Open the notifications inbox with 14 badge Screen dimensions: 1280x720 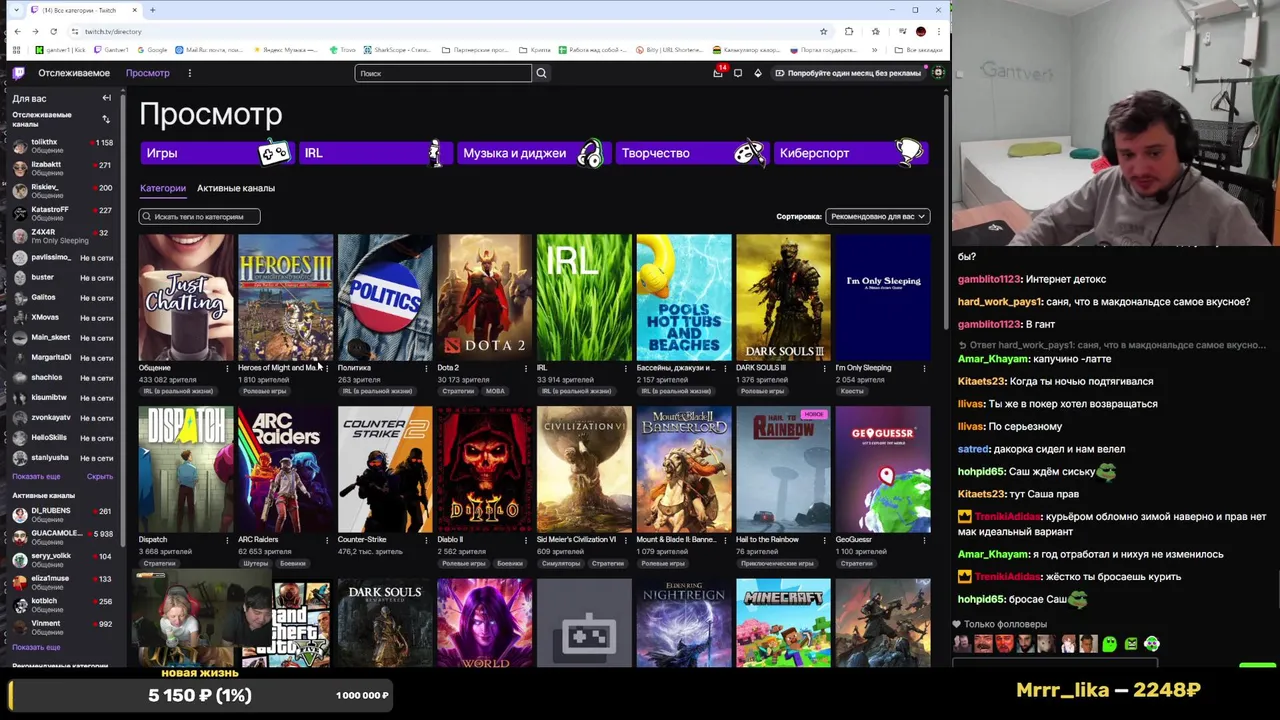click(718, 73)
